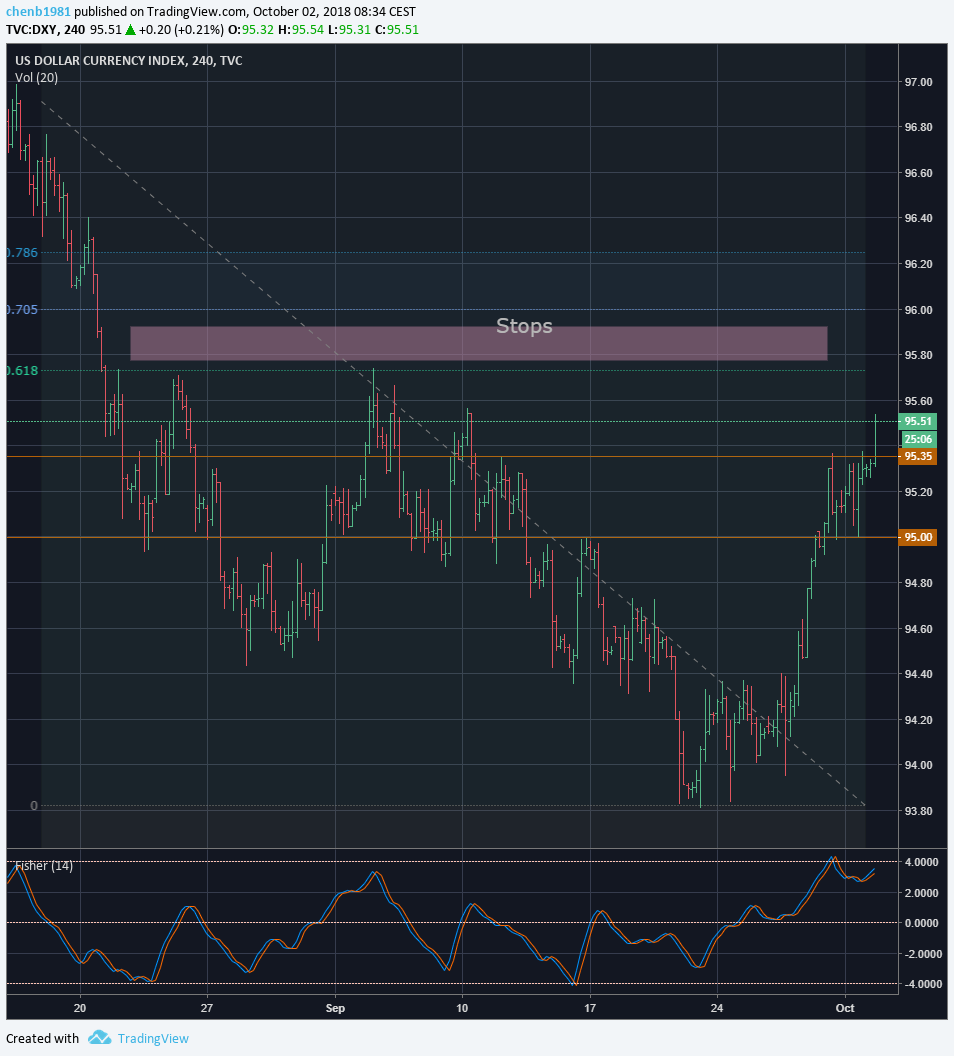Click the C:95.51 close value
The height and width of the screenshot is (1056, 954).
click(397, 30)
